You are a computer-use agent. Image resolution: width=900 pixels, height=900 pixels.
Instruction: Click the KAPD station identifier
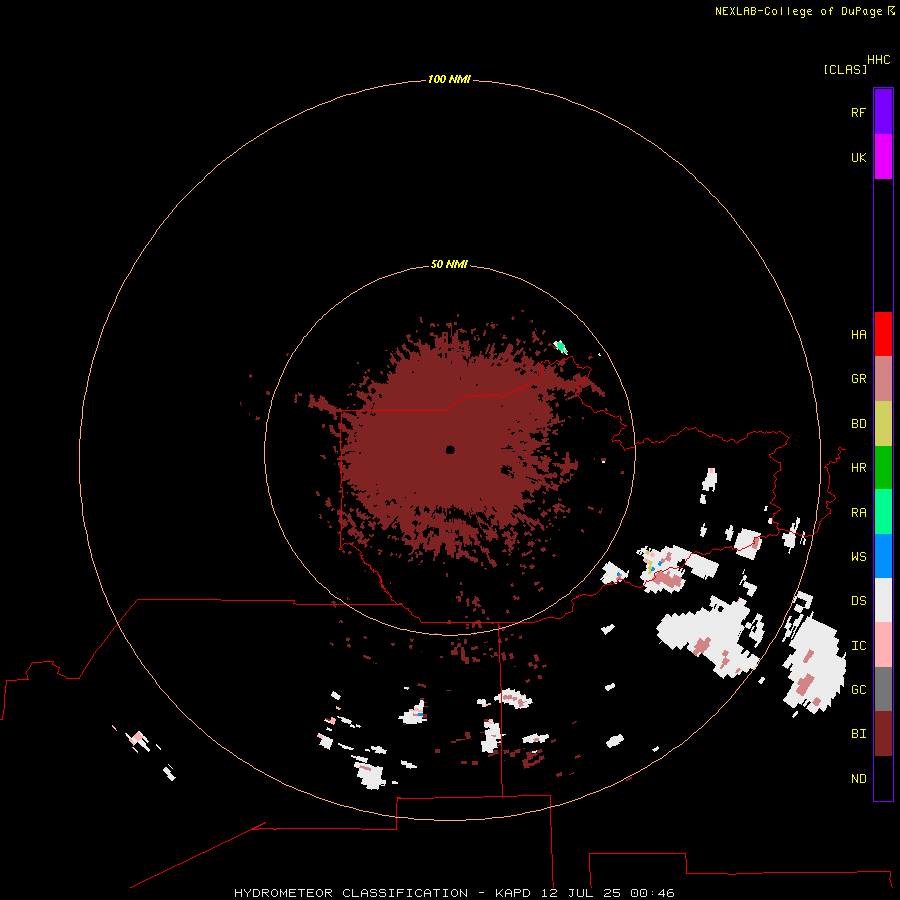tap(513, 893)
